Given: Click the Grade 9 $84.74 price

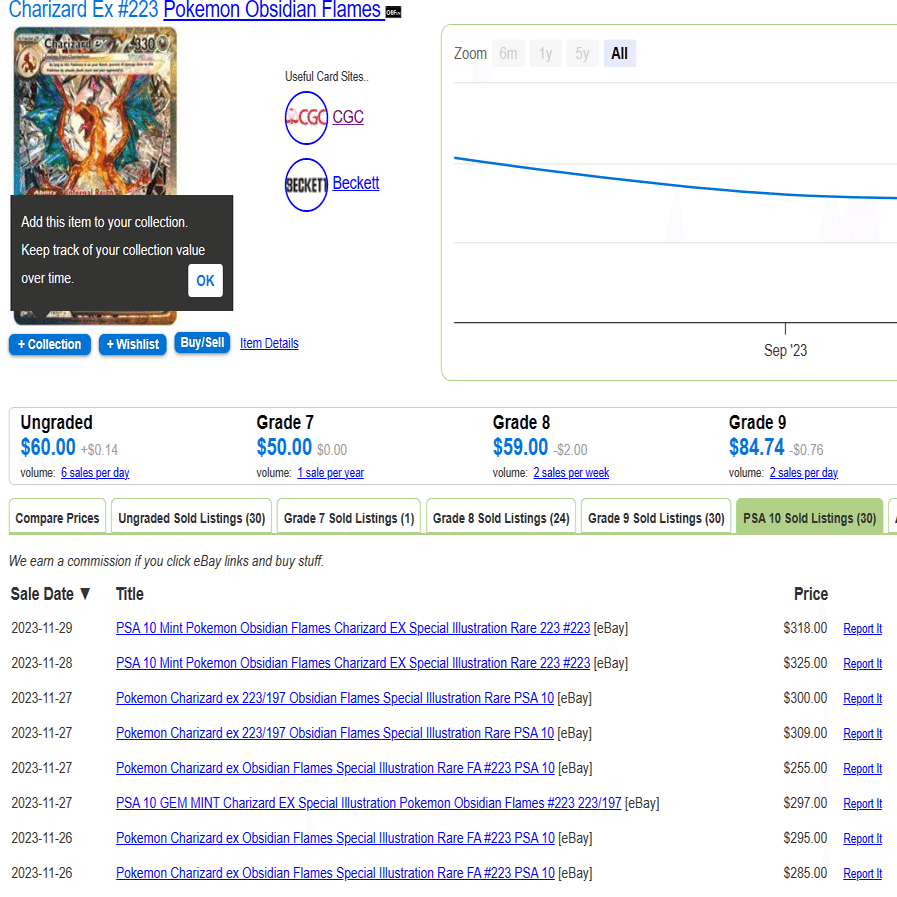Looking at the screenshot, I should [757, 447].
